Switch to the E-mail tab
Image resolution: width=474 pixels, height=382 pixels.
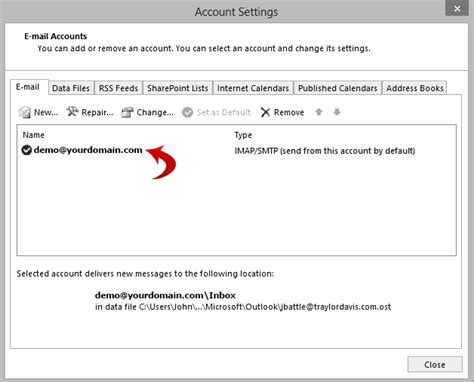point(28,87)
